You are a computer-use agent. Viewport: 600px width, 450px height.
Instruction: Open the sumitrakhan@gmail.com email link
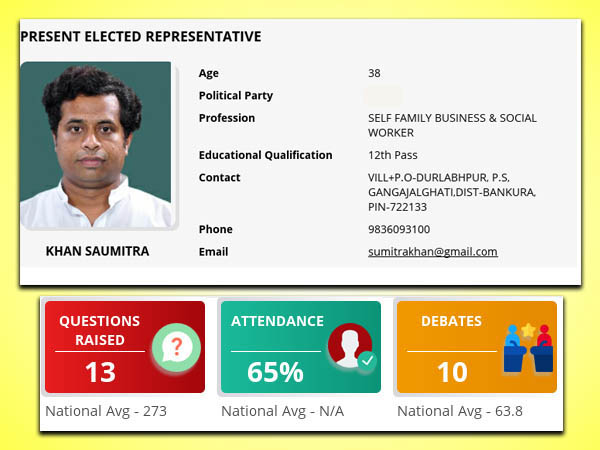coord(433,251)
